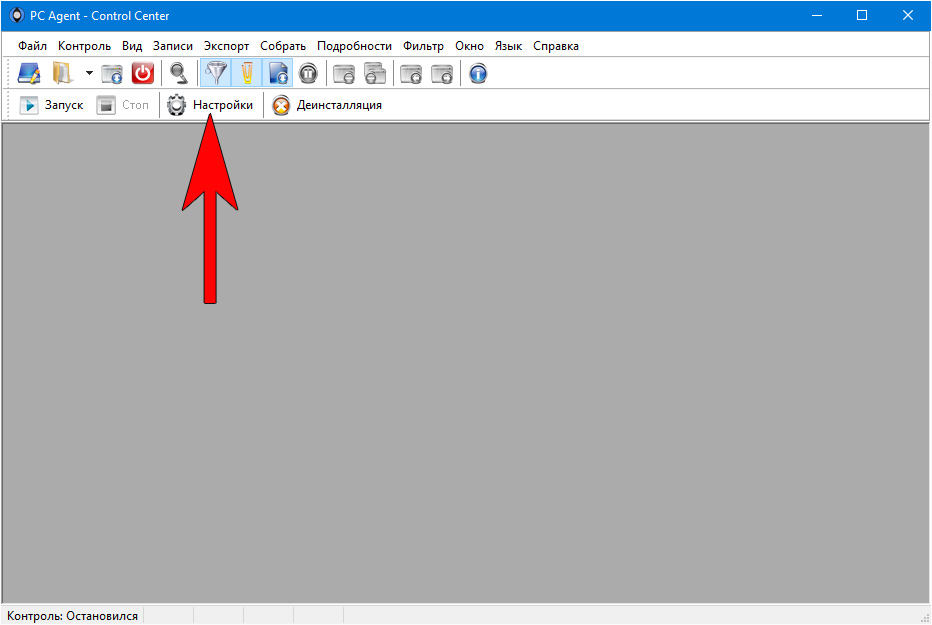Click the red power button icon
This screenshot has height=625, width=932.
tap(143, 73)
